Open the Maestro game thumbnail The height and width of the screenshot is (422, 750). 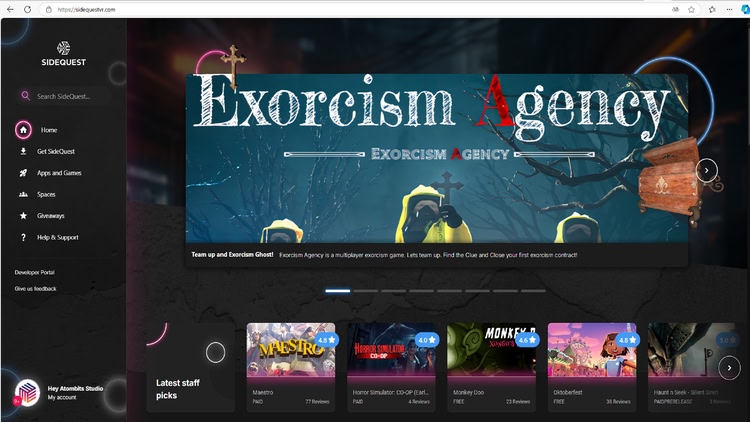pos(291,350)
